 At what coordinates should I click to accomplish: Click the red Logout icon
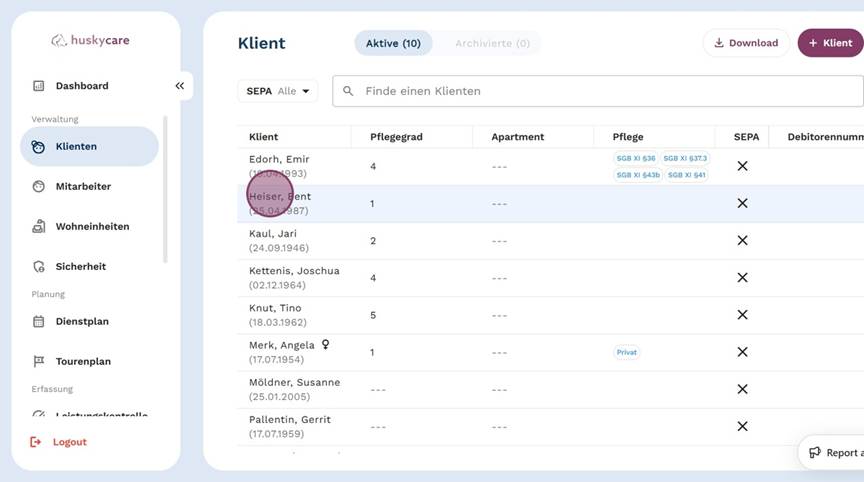coord(37,442)
